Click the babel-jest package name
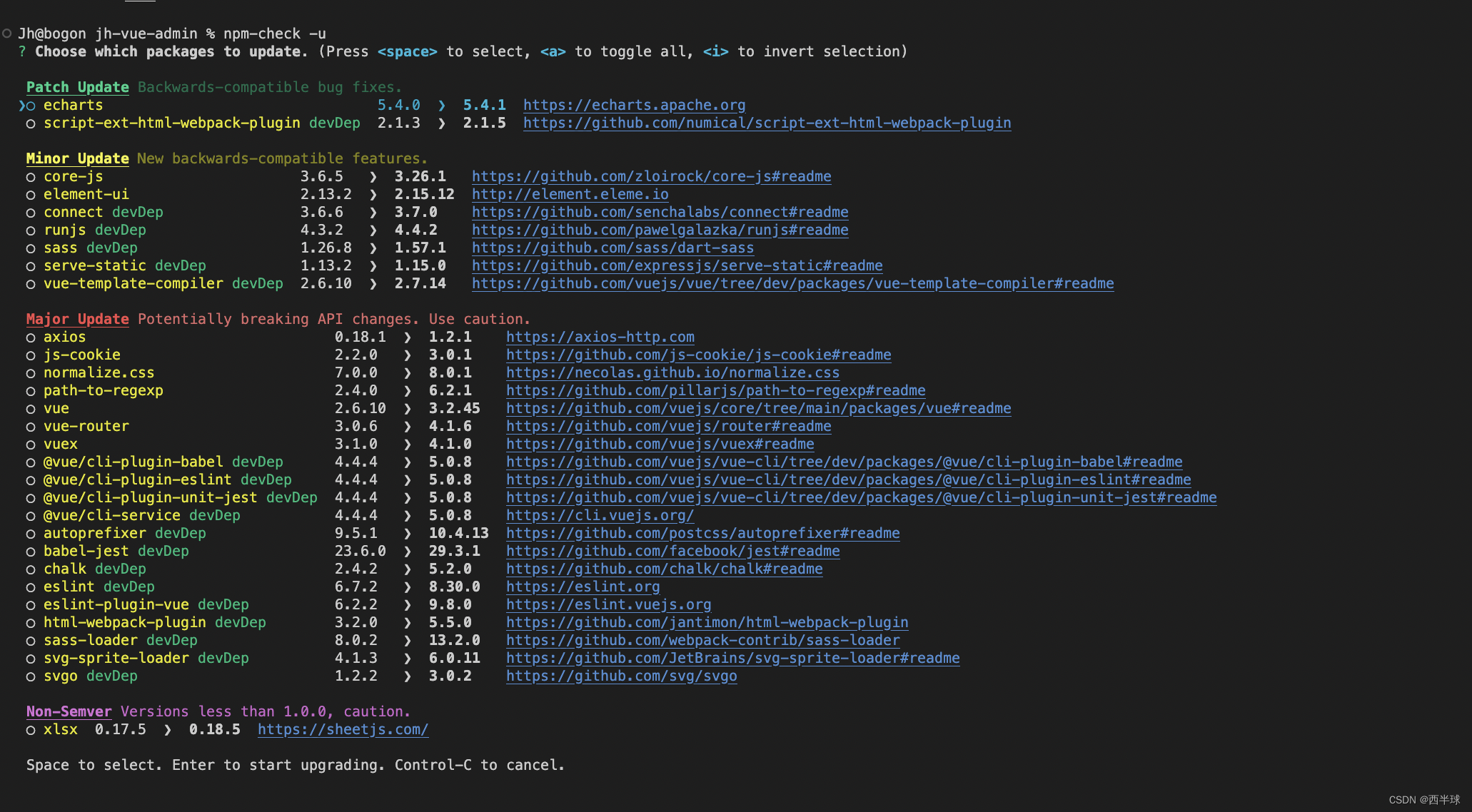The image size is (1472, 812). (x=86, y=552)
